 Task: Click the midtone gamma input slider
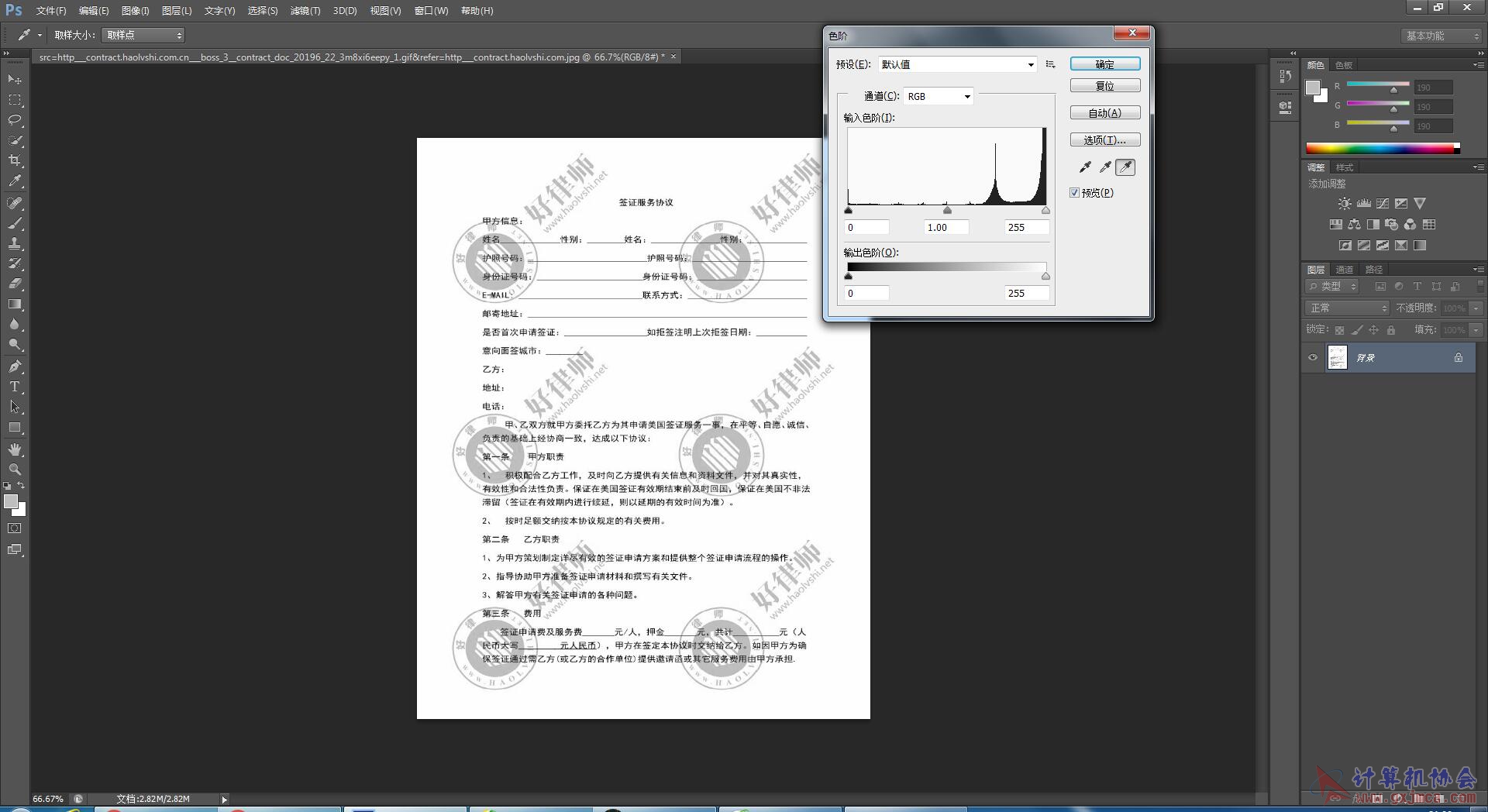947,210
